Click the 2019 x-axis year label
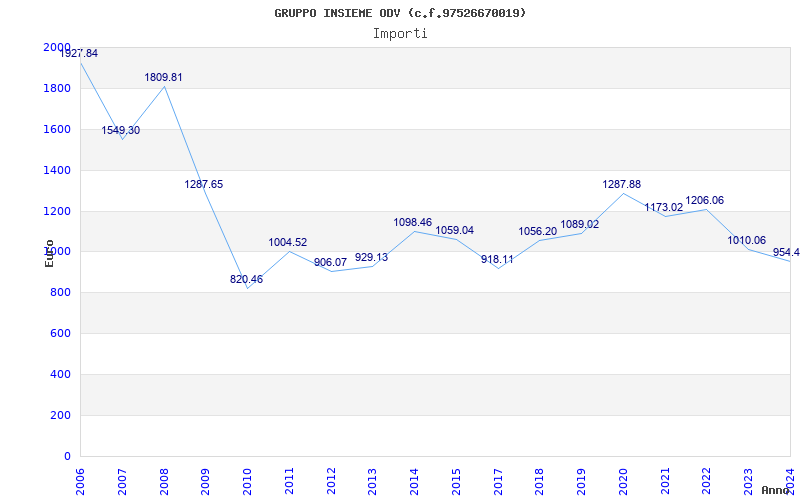Screen dimensions: 800x500 tap(582, 482)
